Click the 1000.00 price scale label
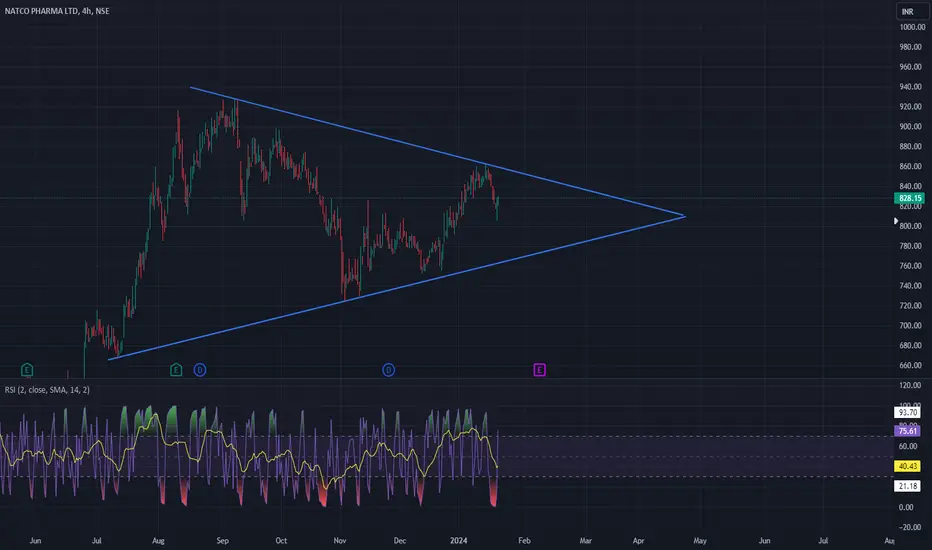Viewport: 932px width, 550px height. coord(912,27)
